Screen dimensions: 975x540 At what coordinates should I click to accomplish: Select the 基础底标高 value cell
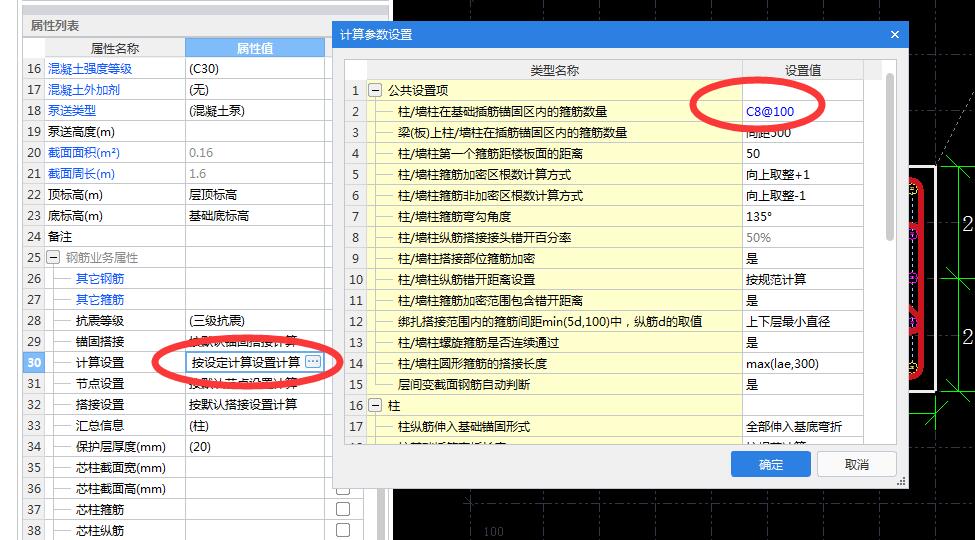pyautogui.click(x=255, y=216)
